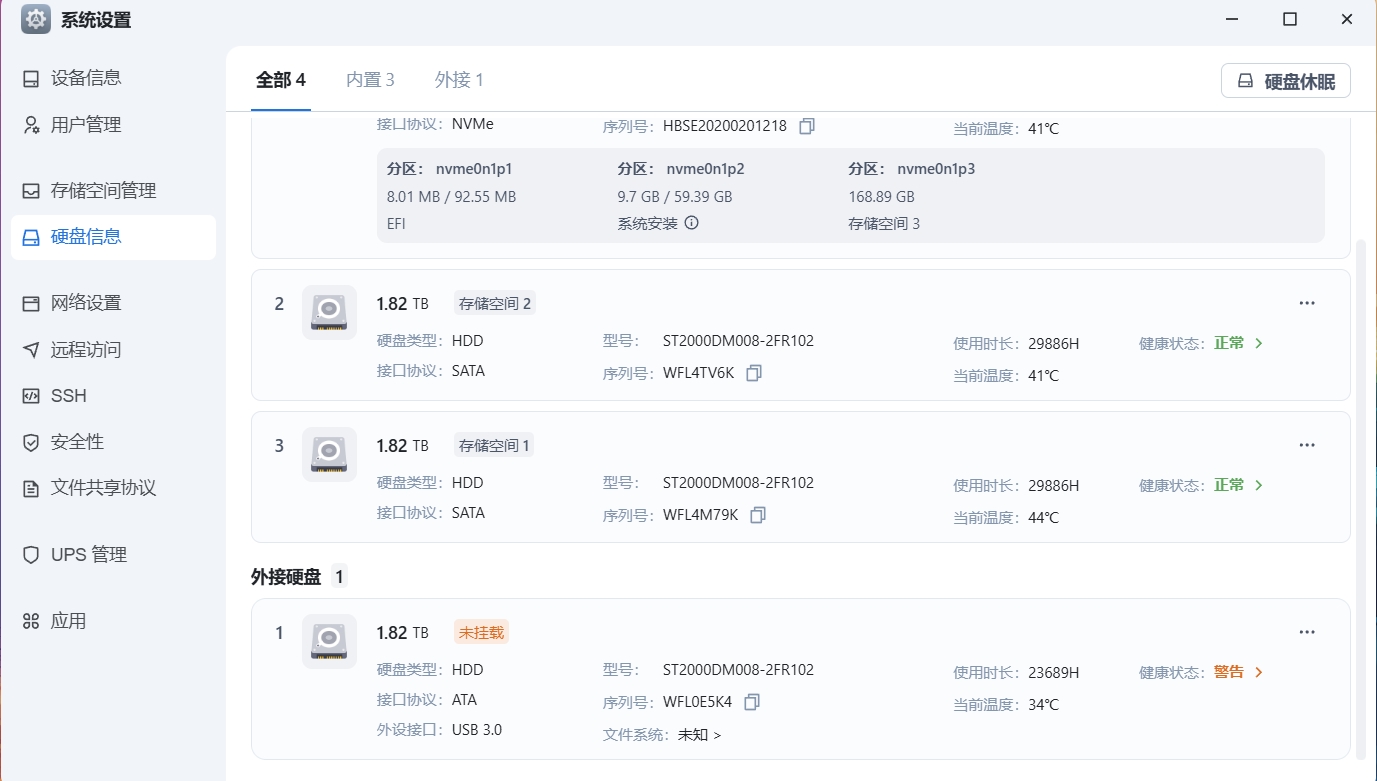Expand 正常 health status for WFL4TV6K disk

1239,343
